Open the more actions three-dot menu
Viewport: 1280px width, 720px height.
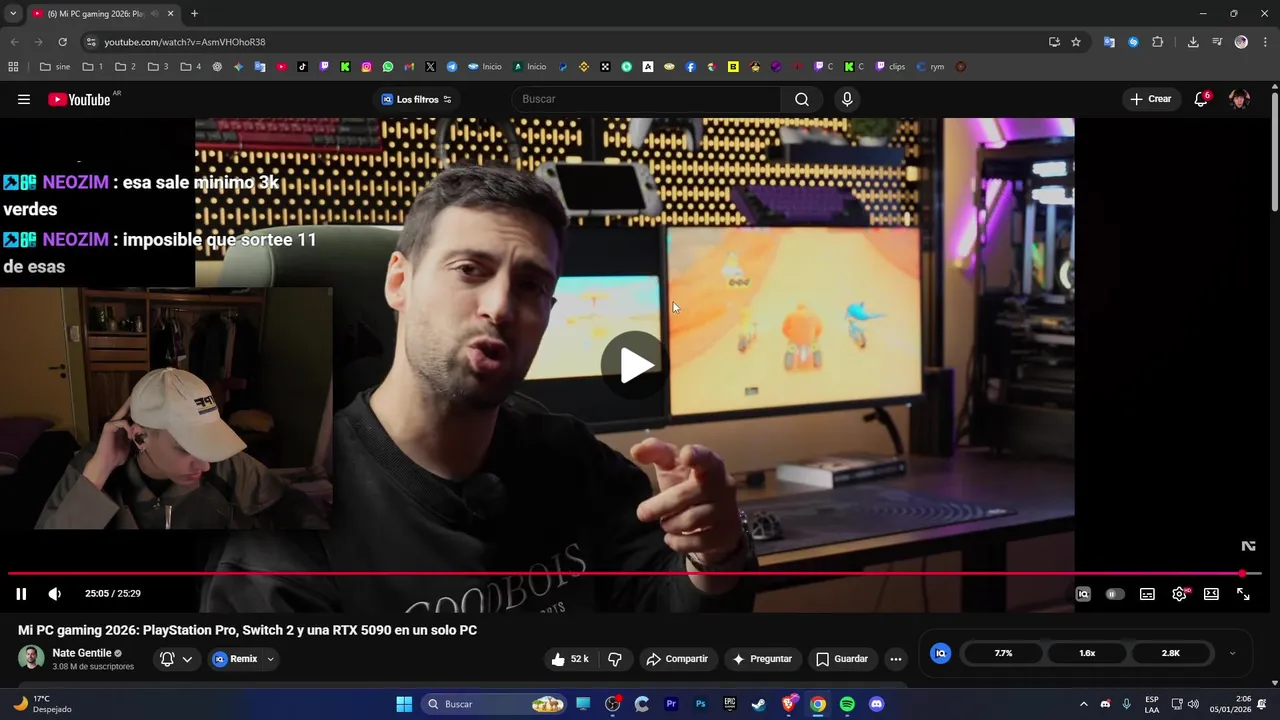(896, 659)
